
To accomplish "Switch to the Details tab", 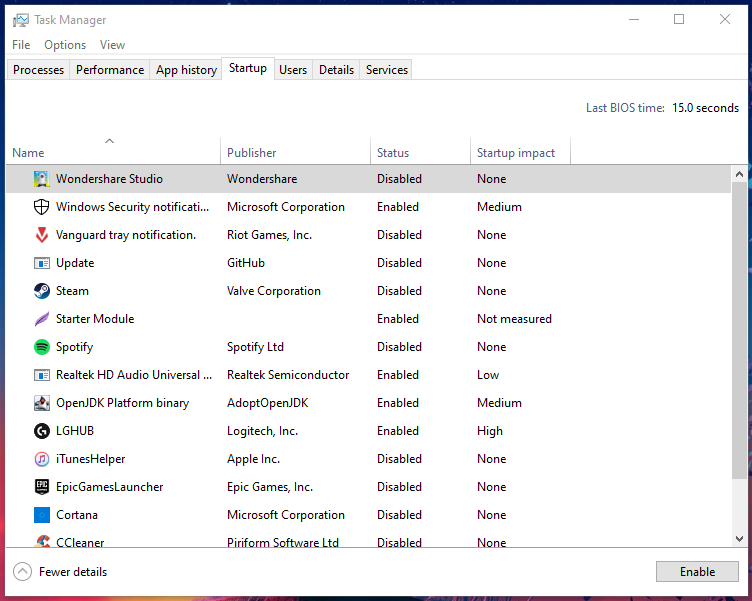I will [336, 70].
